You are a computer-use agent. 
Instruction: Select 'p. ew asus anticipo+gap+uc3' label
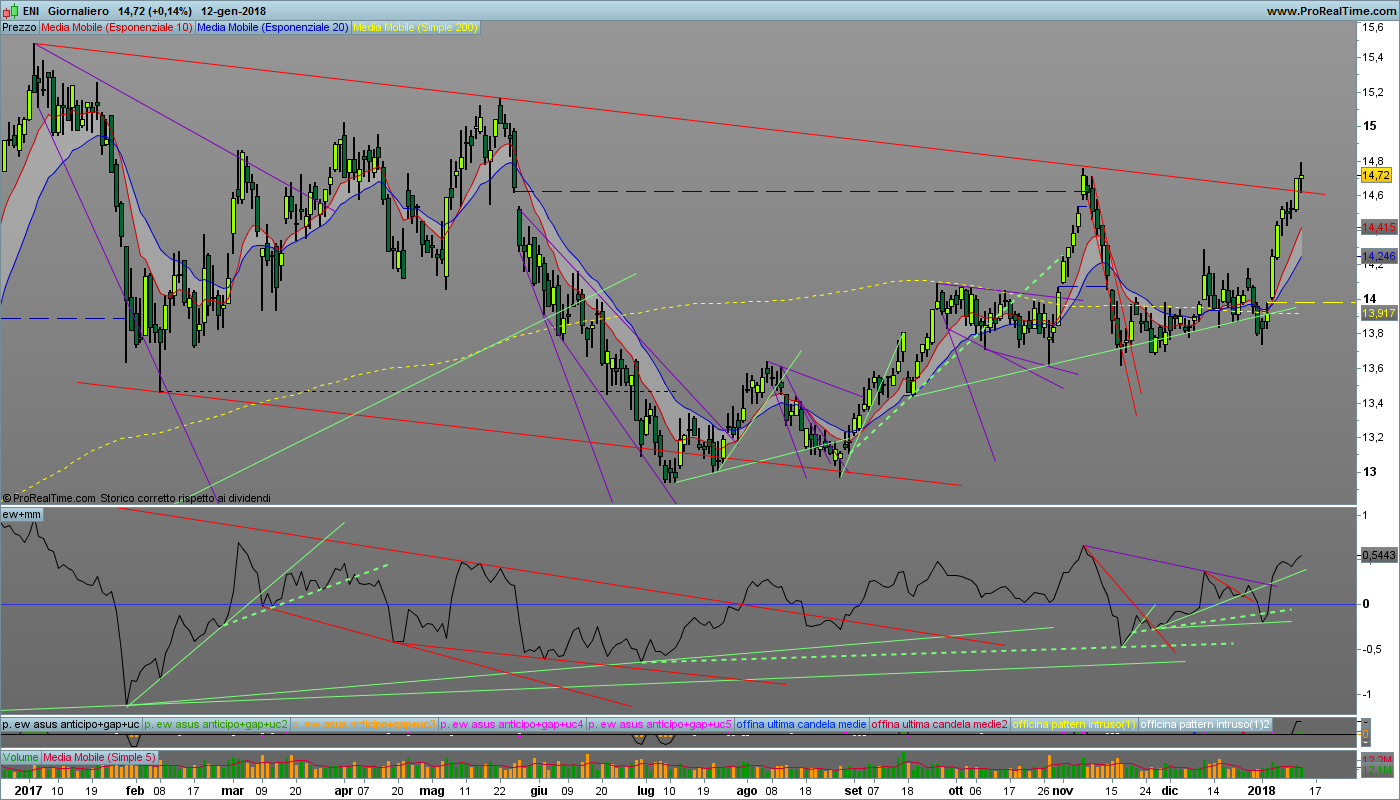click(x=365, y=723)
